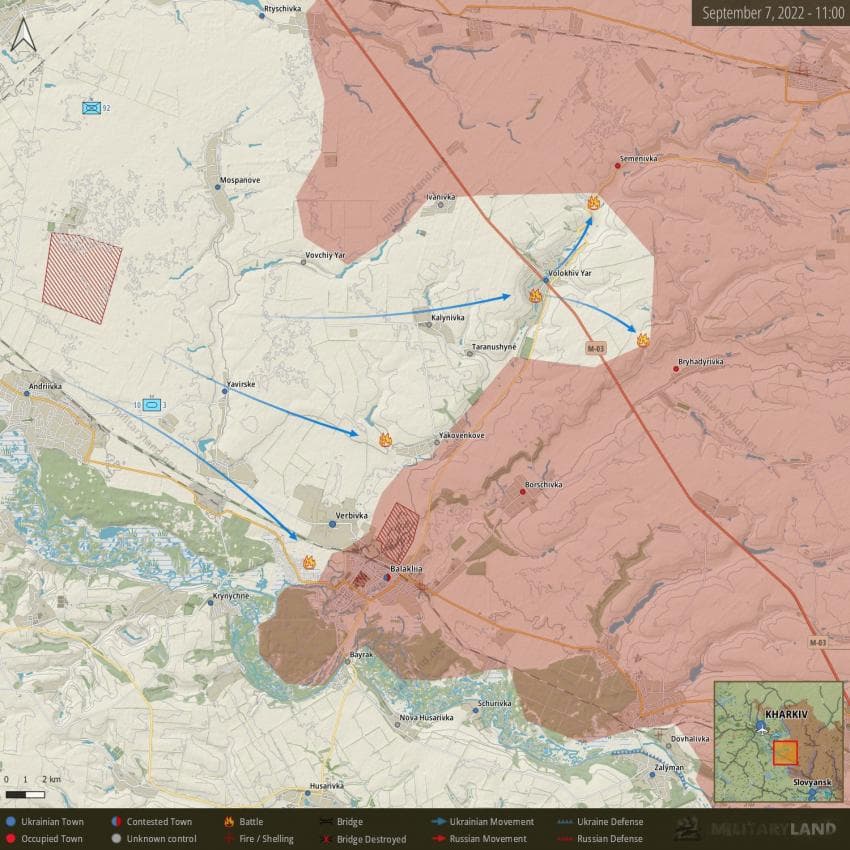Select the Verbivka town marker dot
Screen dimensions: 850x850
[333, 524]
